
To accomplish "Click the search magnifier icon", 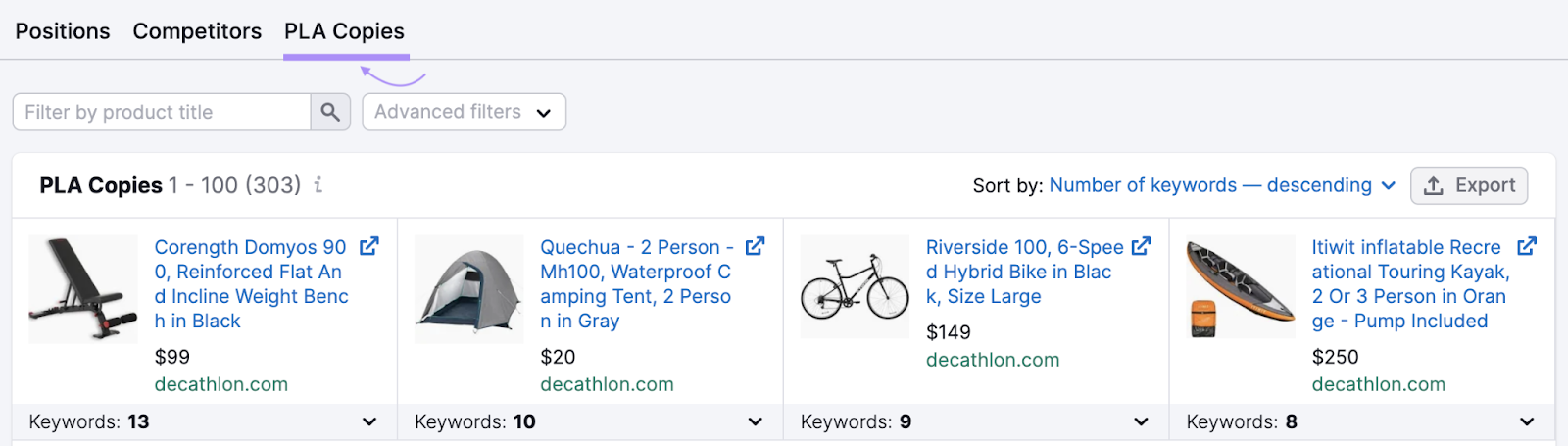I will 330,112.
